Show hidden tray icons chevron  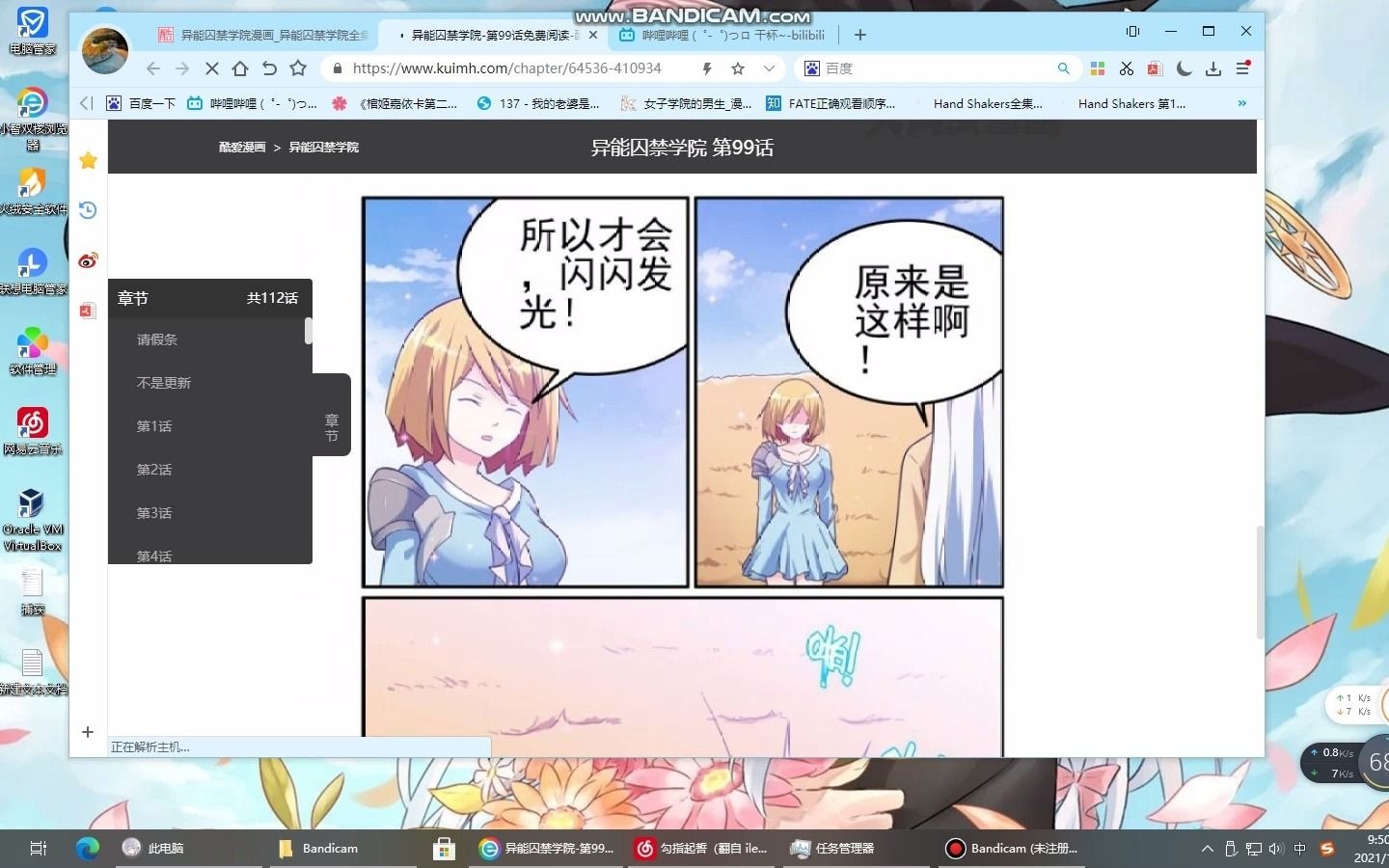coord(1207,849)
